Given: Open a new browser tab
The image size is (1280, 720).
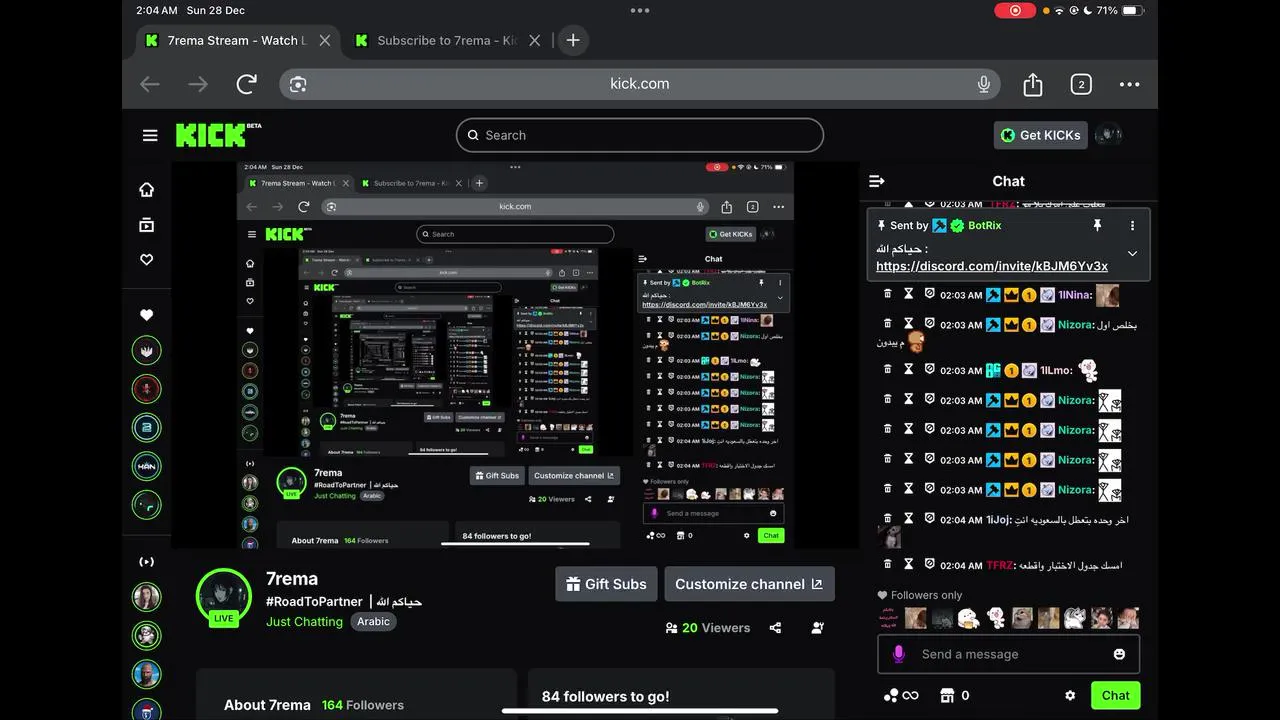Looking at the screenshot, I should 573,40.
